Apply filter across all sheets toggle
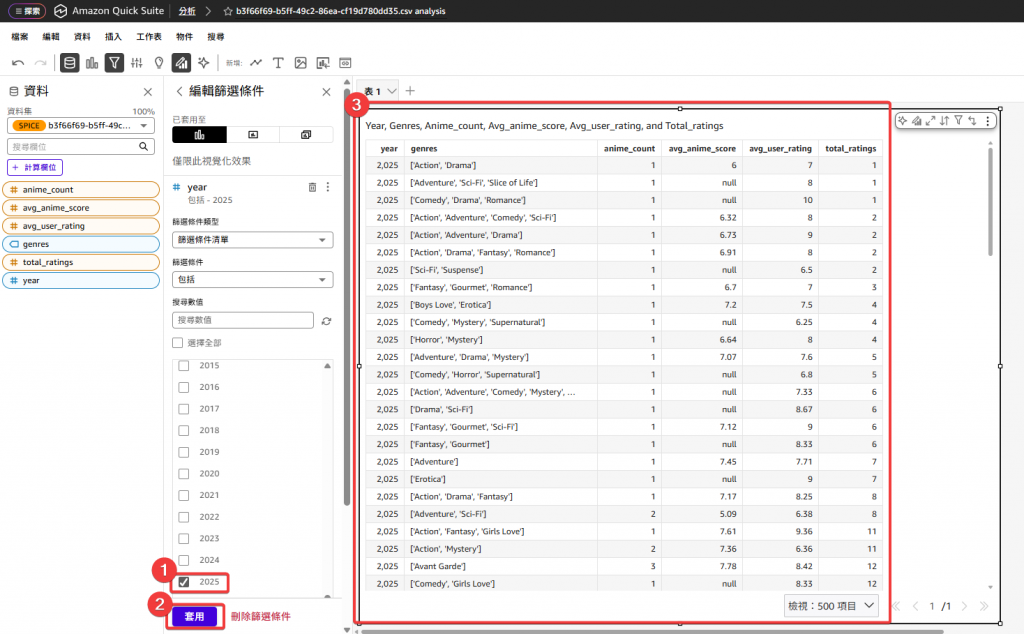This screenshot has width=1024, height=634. click(x=306, y=135)
